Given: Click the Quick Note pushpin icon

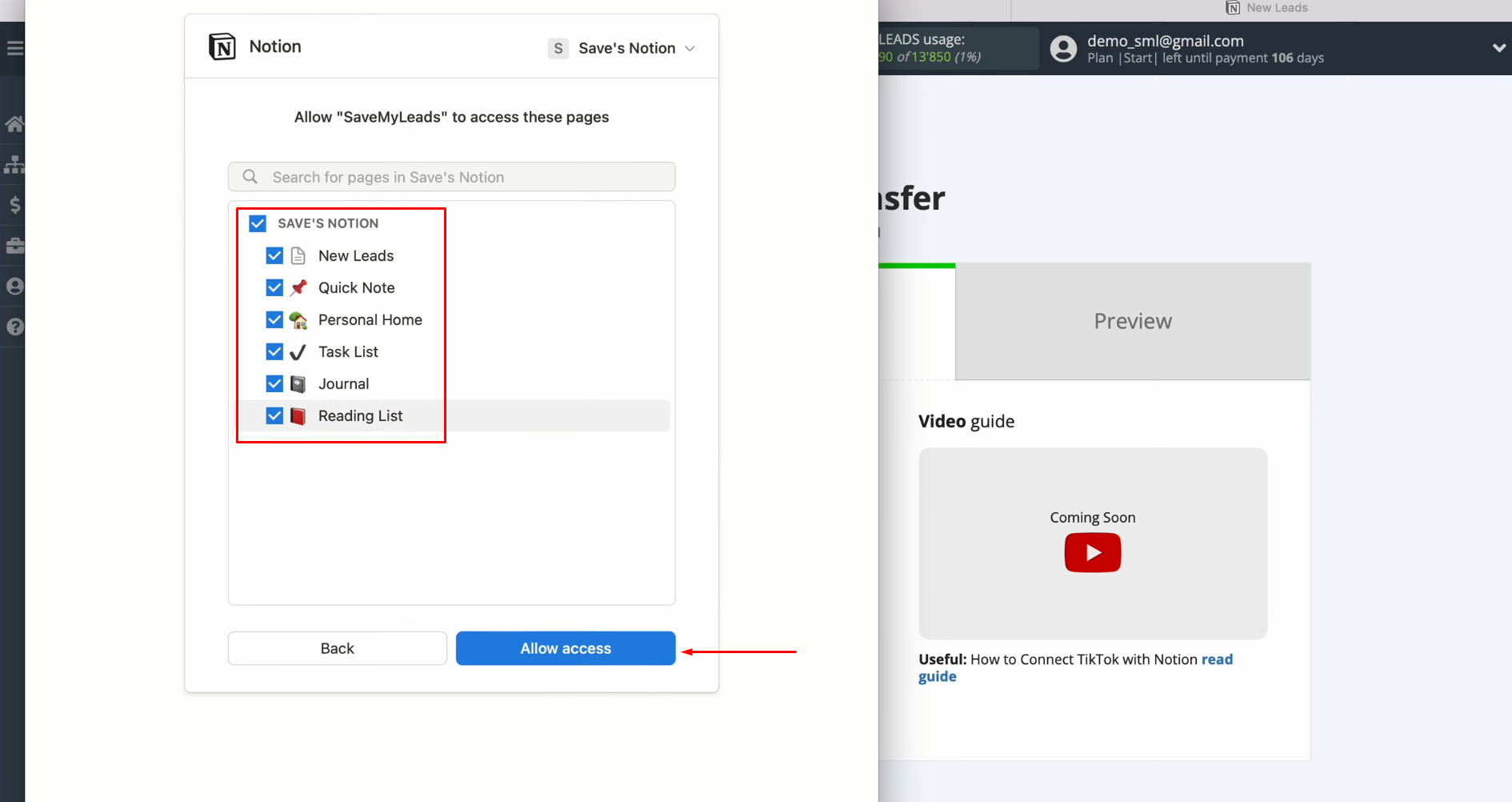Looking at the screenshot, I should pyautogui.click(x=298, y=287).
